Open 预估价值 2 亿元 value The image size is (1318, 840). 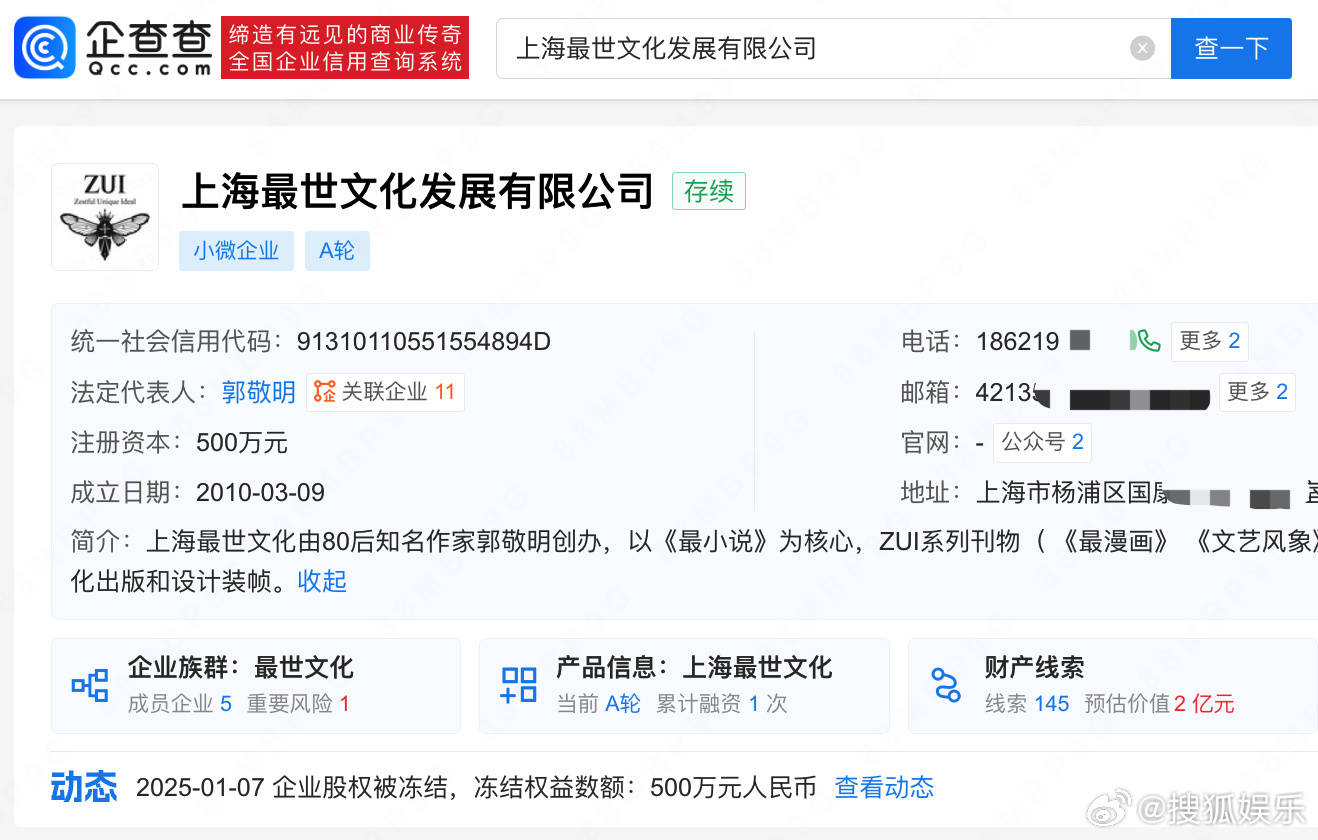[x=1159, y=704]
